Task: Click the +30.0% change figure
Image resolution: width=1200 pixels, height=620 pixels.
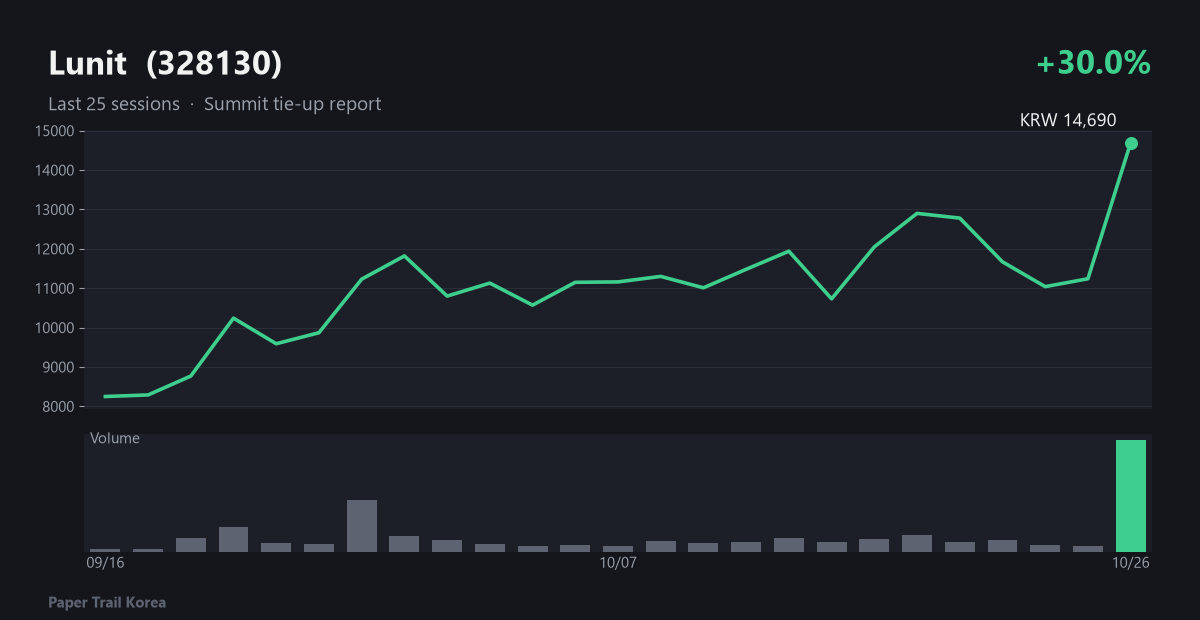Action: (x=1093, y=63)
